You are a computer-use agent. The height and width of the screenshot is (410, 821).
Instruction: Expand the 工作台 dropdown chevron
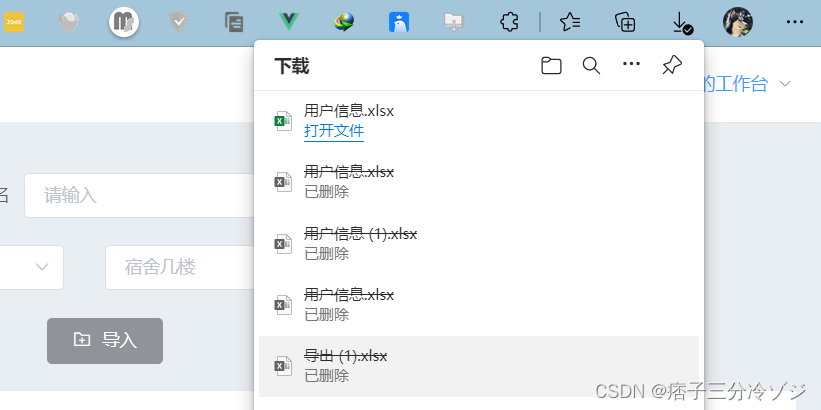click(x=784, y=84)
